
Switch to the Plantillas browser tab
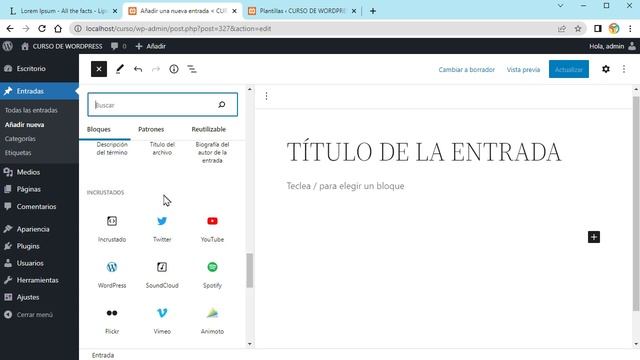click(302, 11)
